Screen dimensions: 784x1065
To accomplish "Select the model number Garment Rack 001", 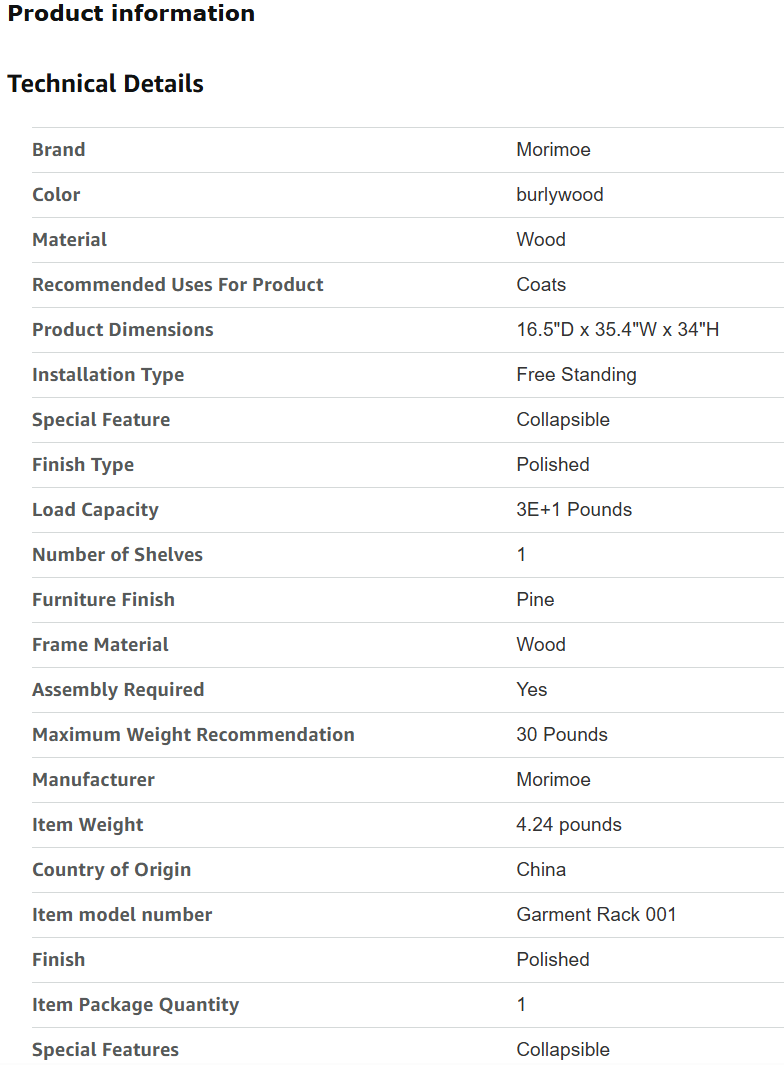I will [596, 914].
